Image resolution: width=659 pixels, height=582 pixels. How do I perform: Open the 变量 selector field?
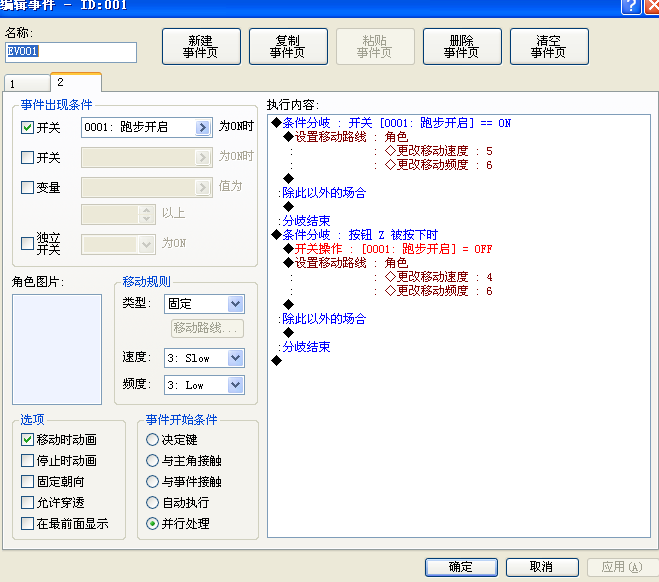click(x=147, y=187)
